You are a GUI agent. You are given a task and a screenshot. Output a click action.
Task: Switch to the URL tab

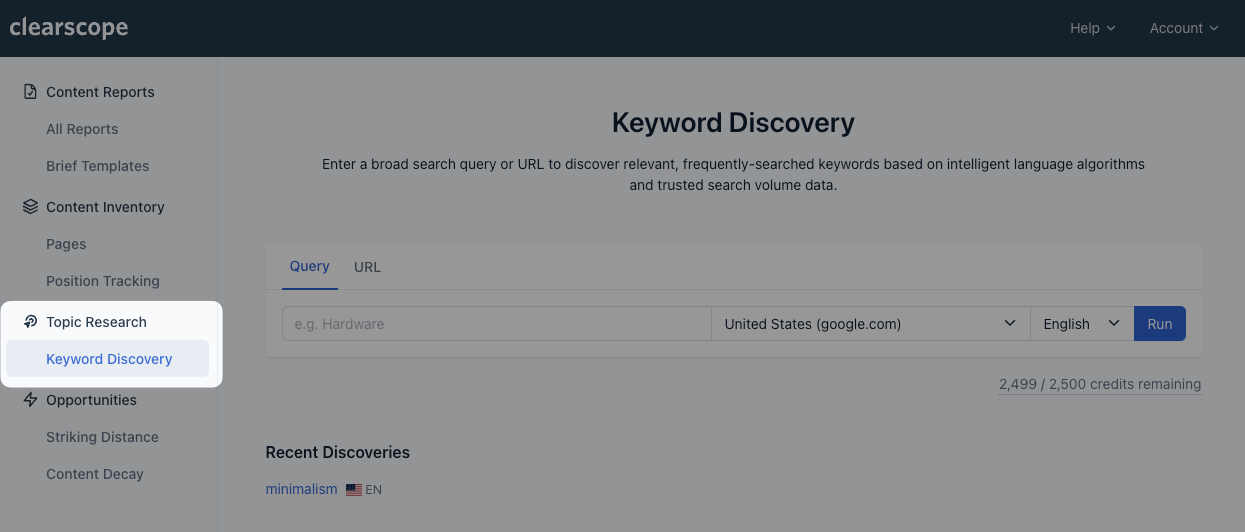click(367, 267)
